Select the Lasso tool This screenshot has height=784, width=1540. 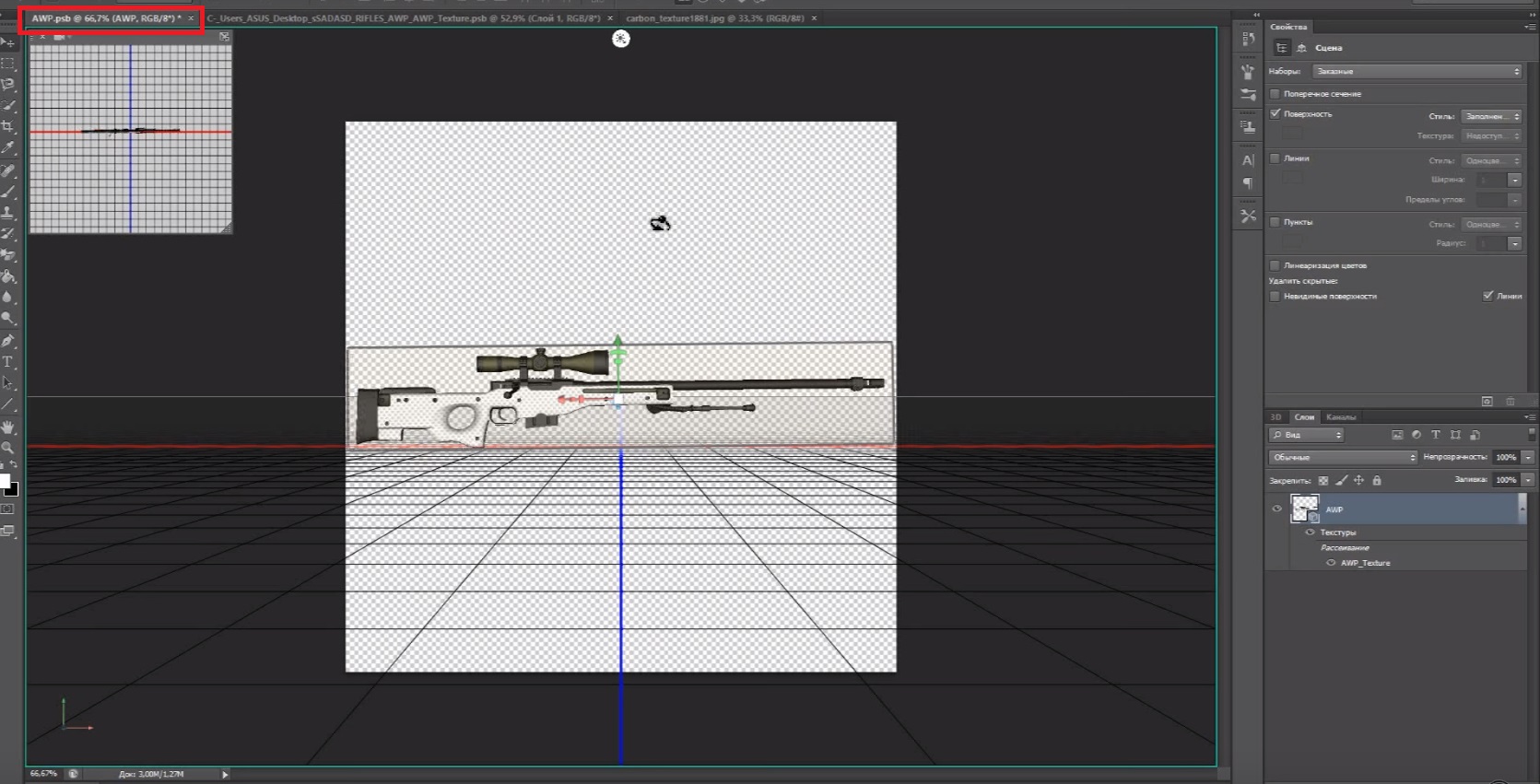click(x=7, y=84)
